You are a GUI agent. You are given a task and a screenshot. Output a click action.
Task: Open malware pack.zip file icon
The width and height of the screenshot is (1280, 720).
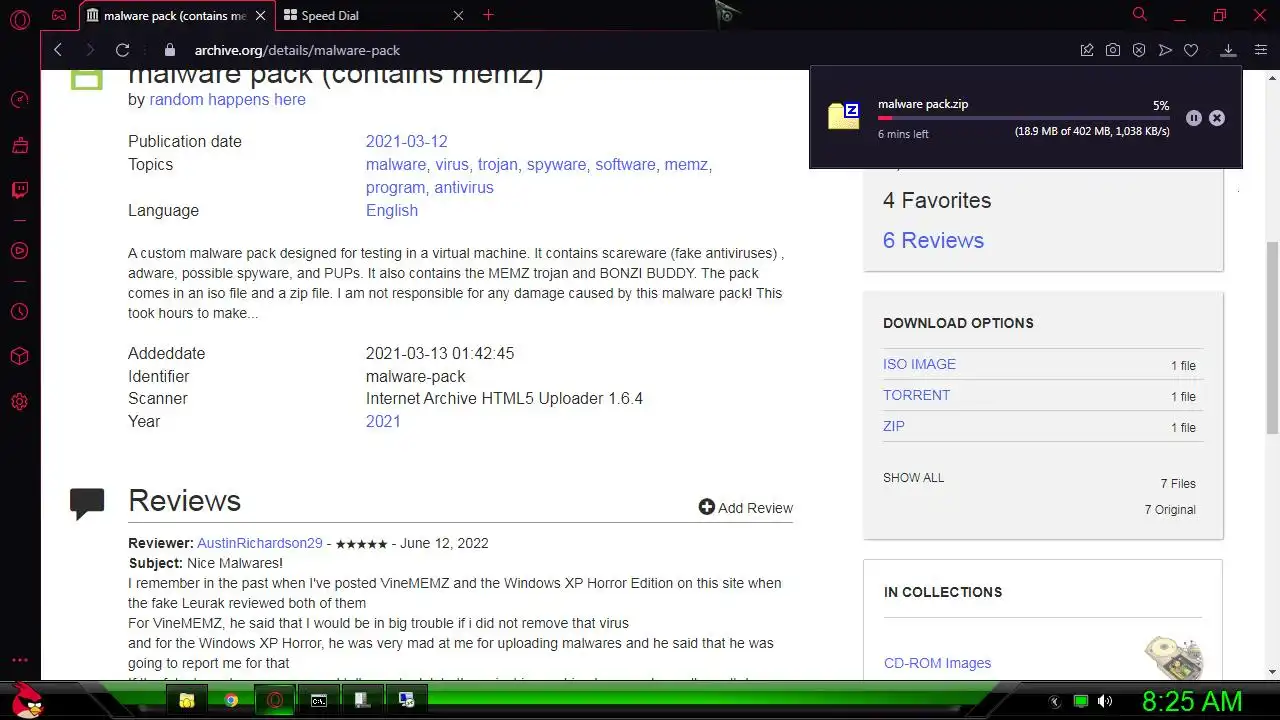pyautogui.click(x=844, y=116)
